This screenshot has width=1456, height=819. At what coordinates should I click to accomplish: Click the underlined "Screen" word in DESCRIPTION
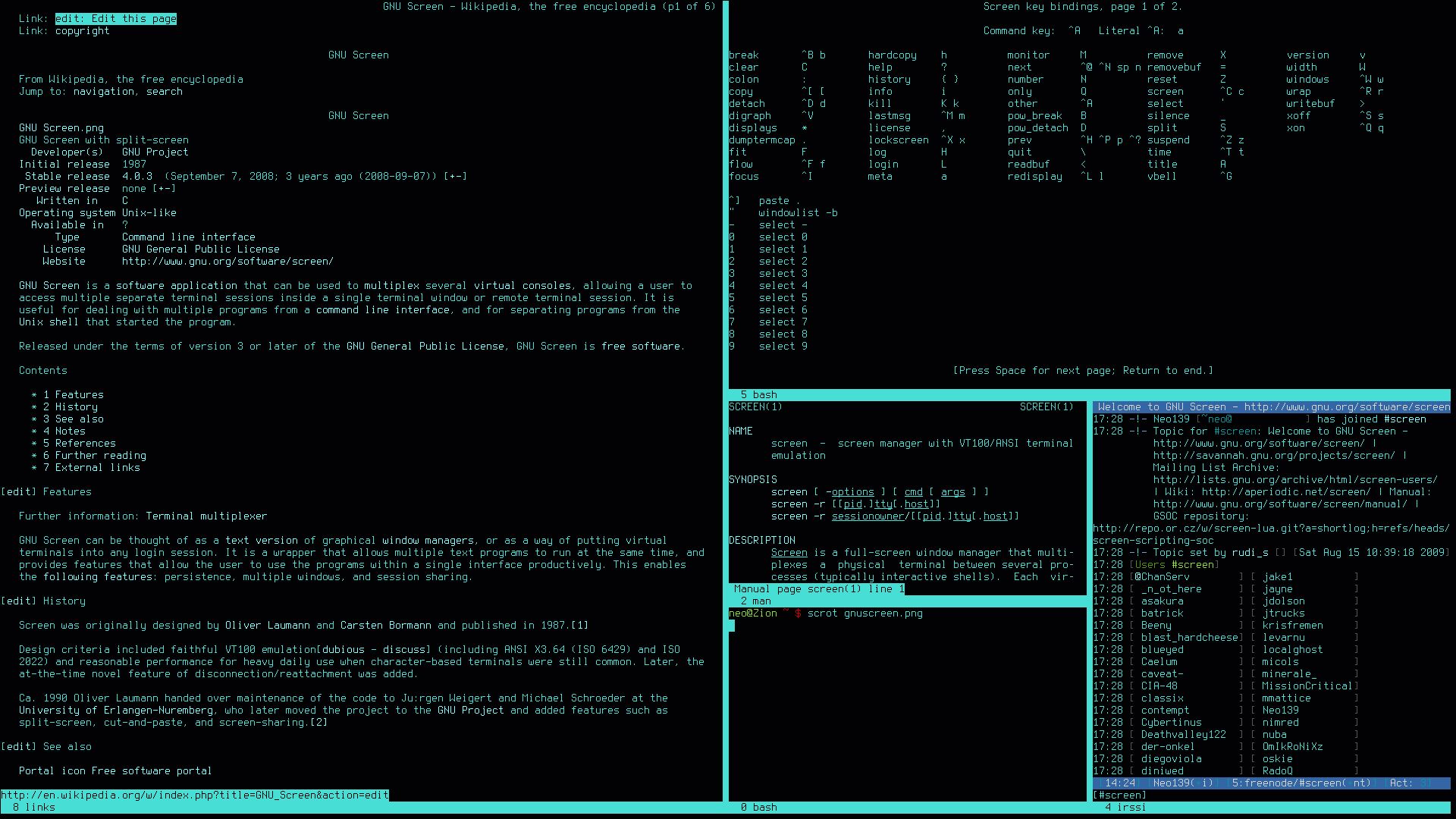pos(788,552)
